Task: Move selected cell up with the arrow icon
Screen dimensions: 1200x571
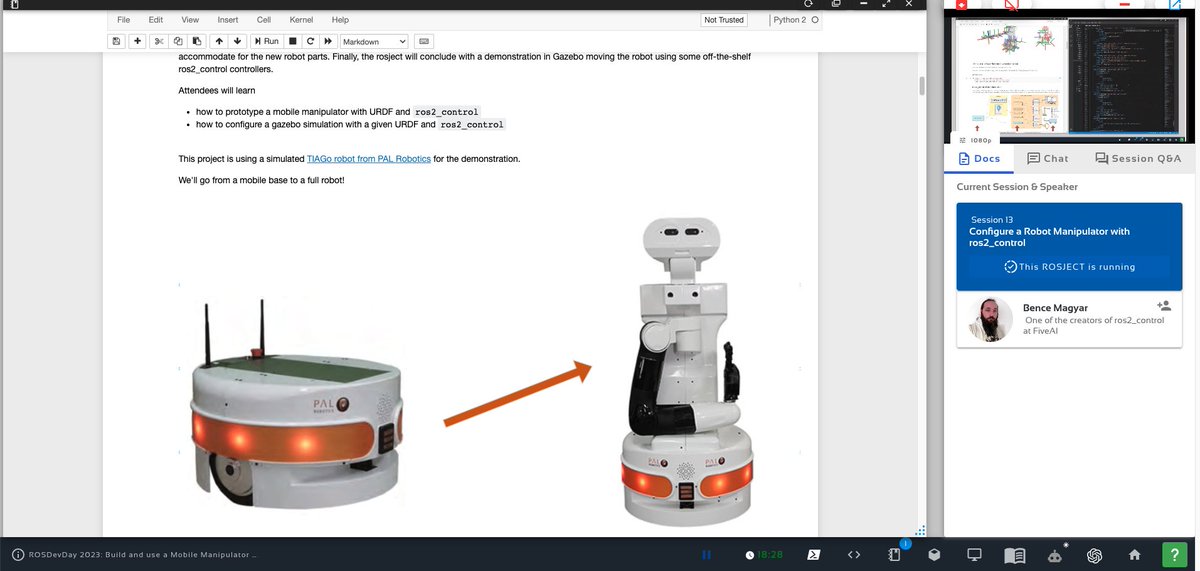Action: (219, 41)
